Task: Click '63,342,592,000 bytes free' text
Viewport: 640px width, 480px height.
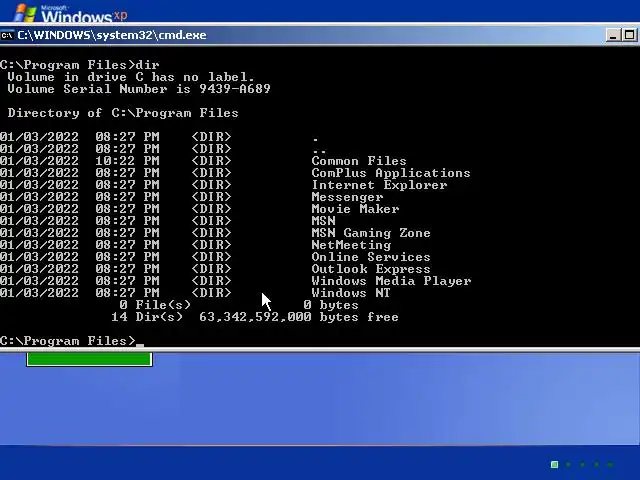Action: click(299, 317)
